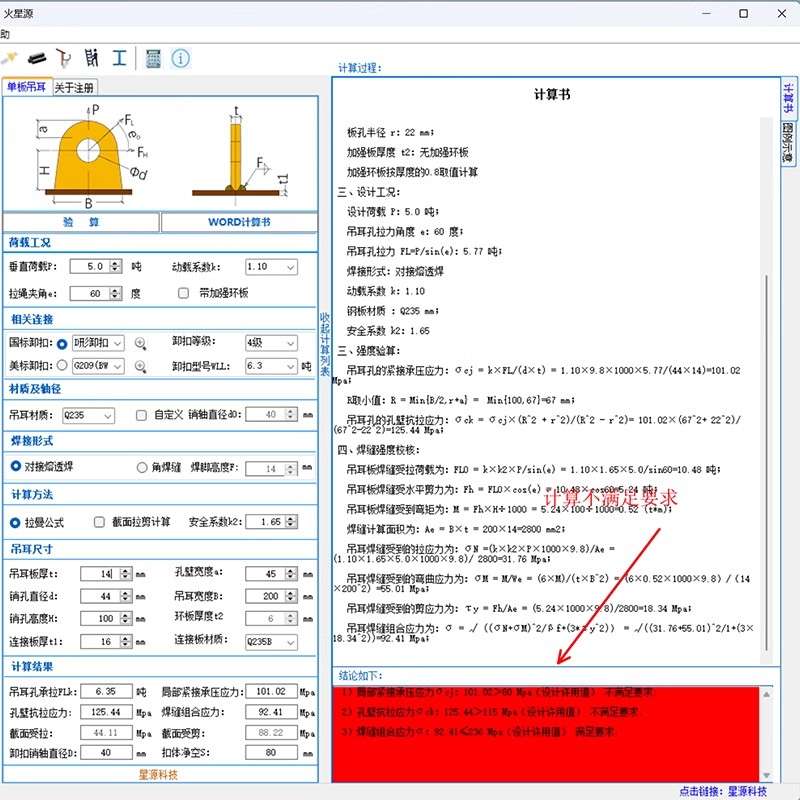This screenshot has height=800, width=800.
Task: Select the 图例示意 vertical side tab
Action: coord(788,144)
